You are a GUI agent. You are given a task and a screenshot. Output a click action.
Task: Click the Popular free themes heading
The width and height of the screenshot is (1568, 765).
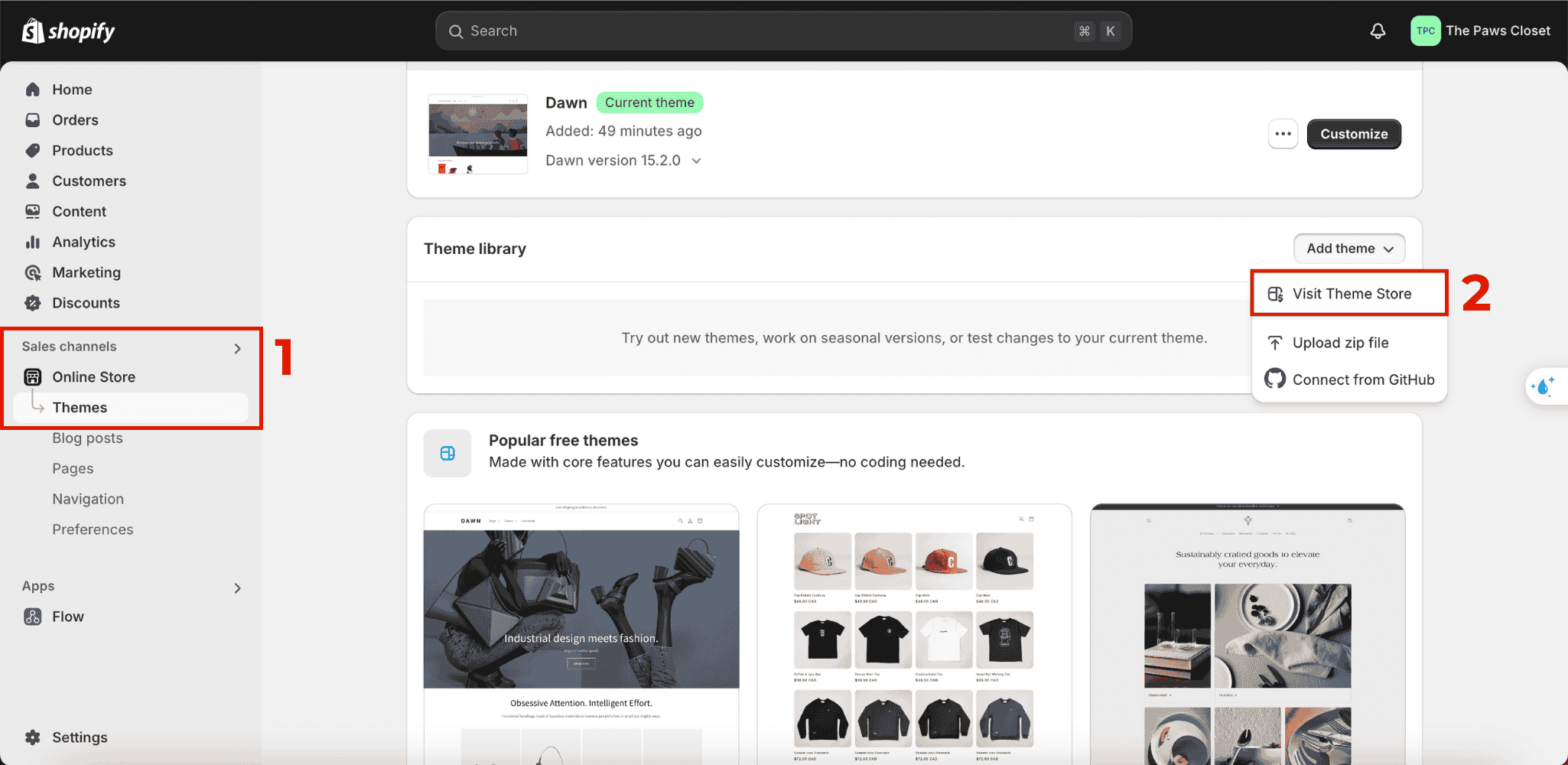[563, 441]
